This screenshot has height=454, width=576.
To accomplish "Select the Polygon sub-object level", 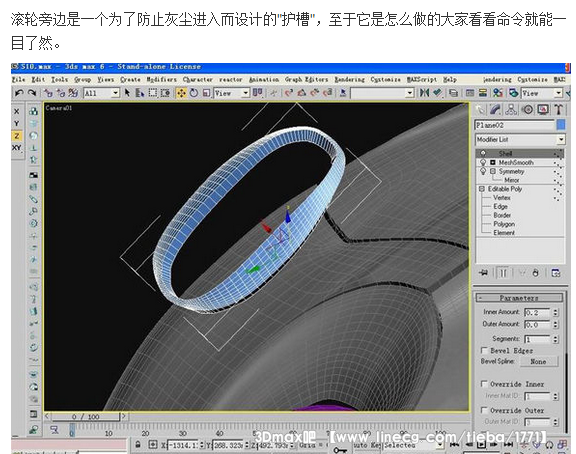I will point(504,224).
